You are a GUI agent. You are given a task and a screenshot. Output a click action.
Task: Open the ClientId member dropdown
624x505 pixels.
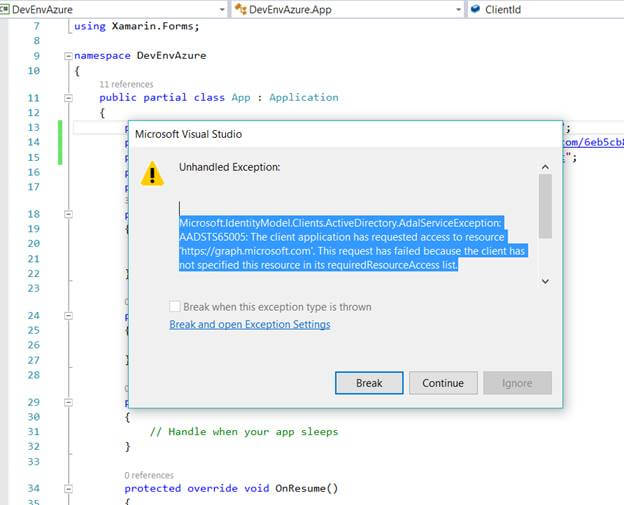(545, 10)
